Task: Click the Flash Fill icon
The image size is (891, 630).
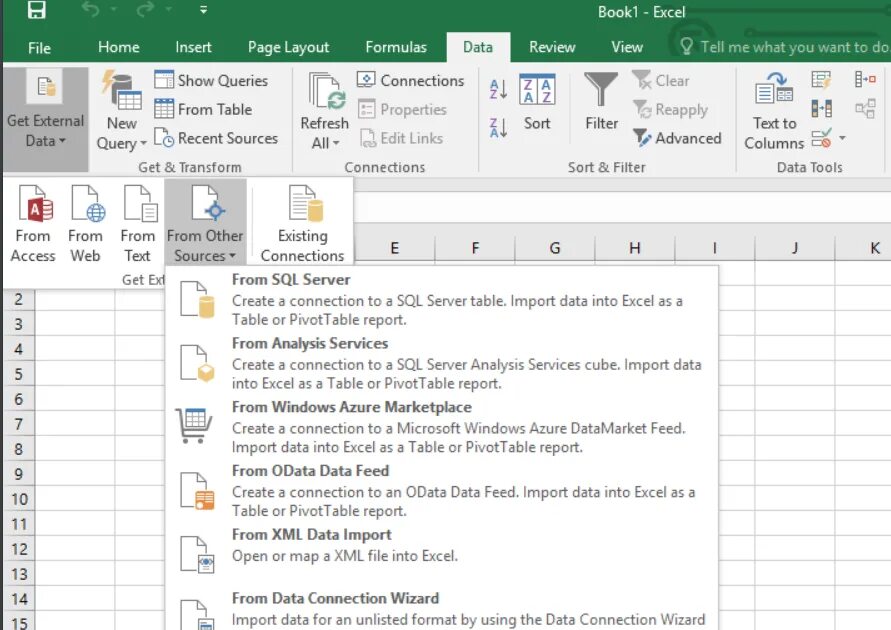Action: (x=821, y=80)
